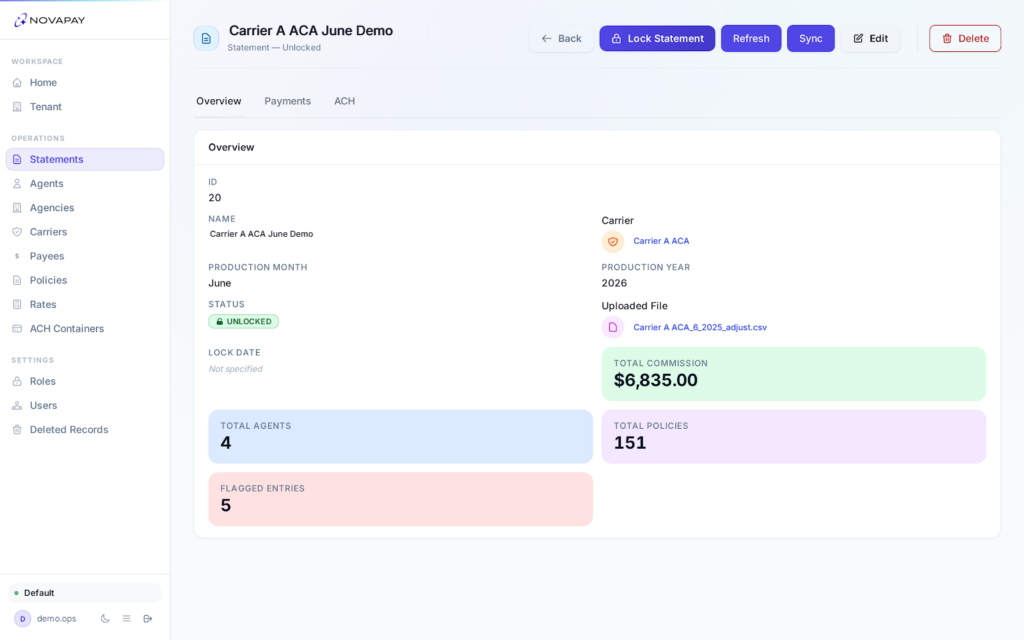
Task: Click the Payees dollar icon
Action: click(17, 256)
